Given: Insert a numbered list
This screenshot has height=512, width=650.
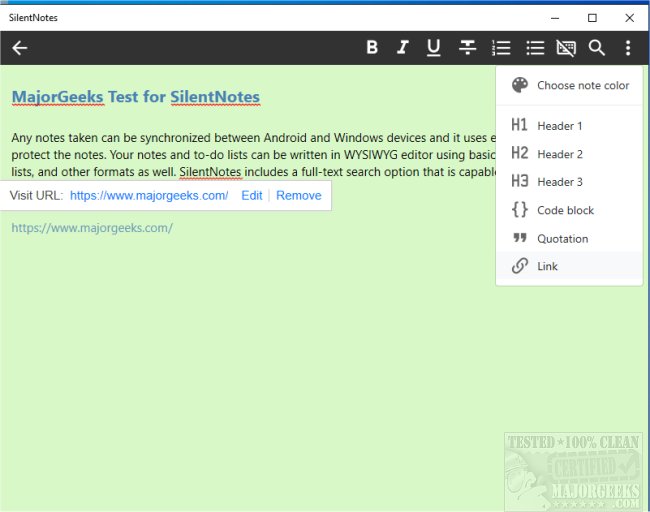Looking at the screenshot, I should [501, 48].
